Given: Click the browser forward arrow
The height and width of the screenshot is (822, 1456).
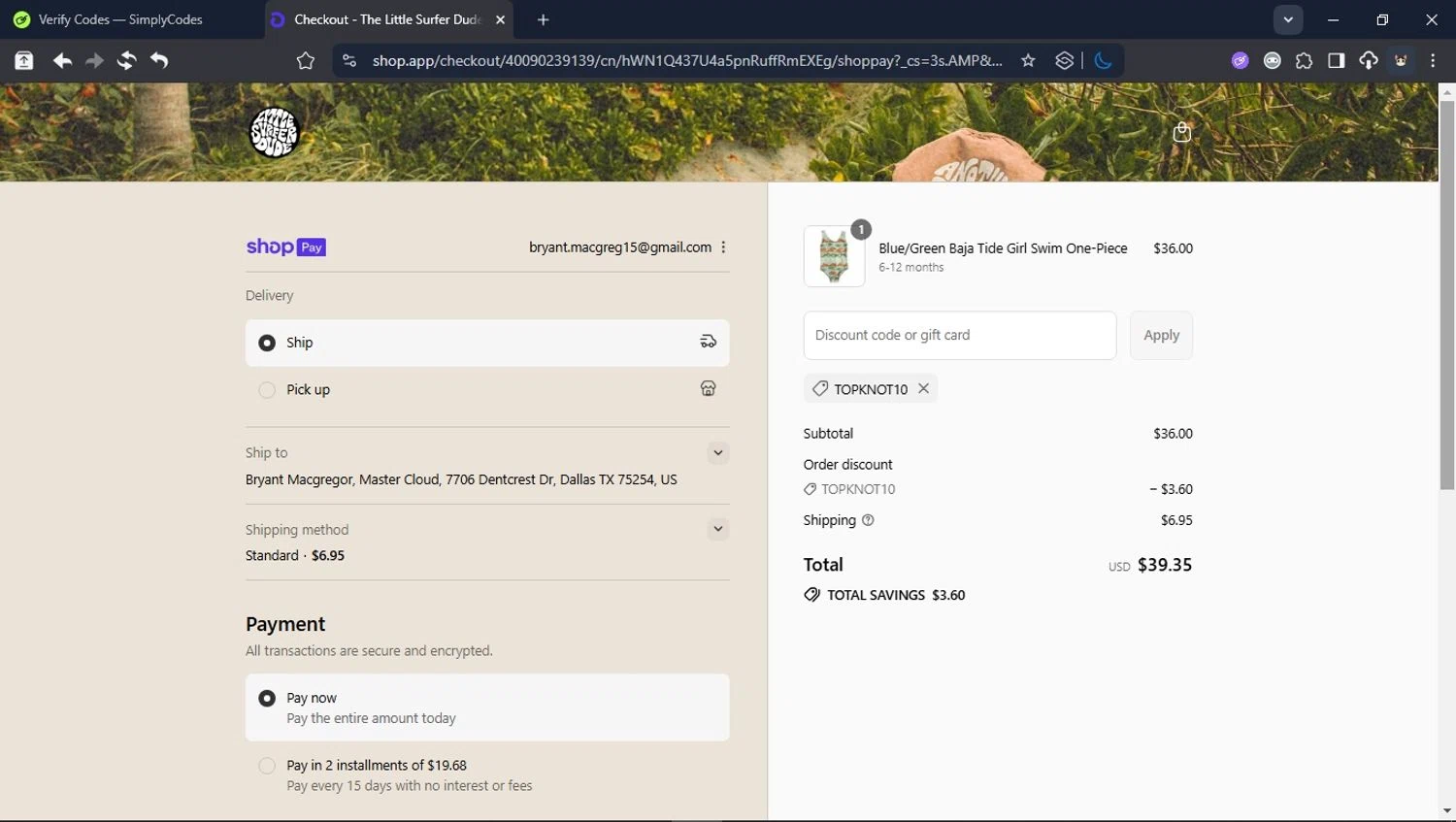Looking at the screenshot, I should pos(94,60).
